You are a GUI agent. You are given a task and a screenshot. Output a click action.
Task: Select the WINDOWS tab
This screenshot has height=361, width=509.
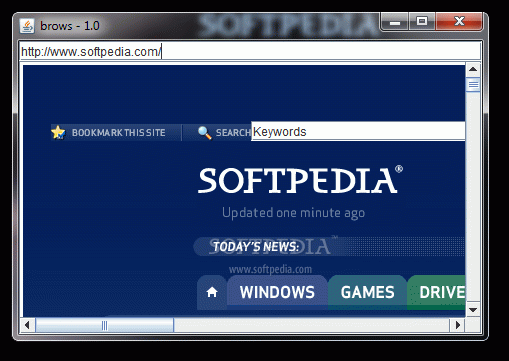277,292
